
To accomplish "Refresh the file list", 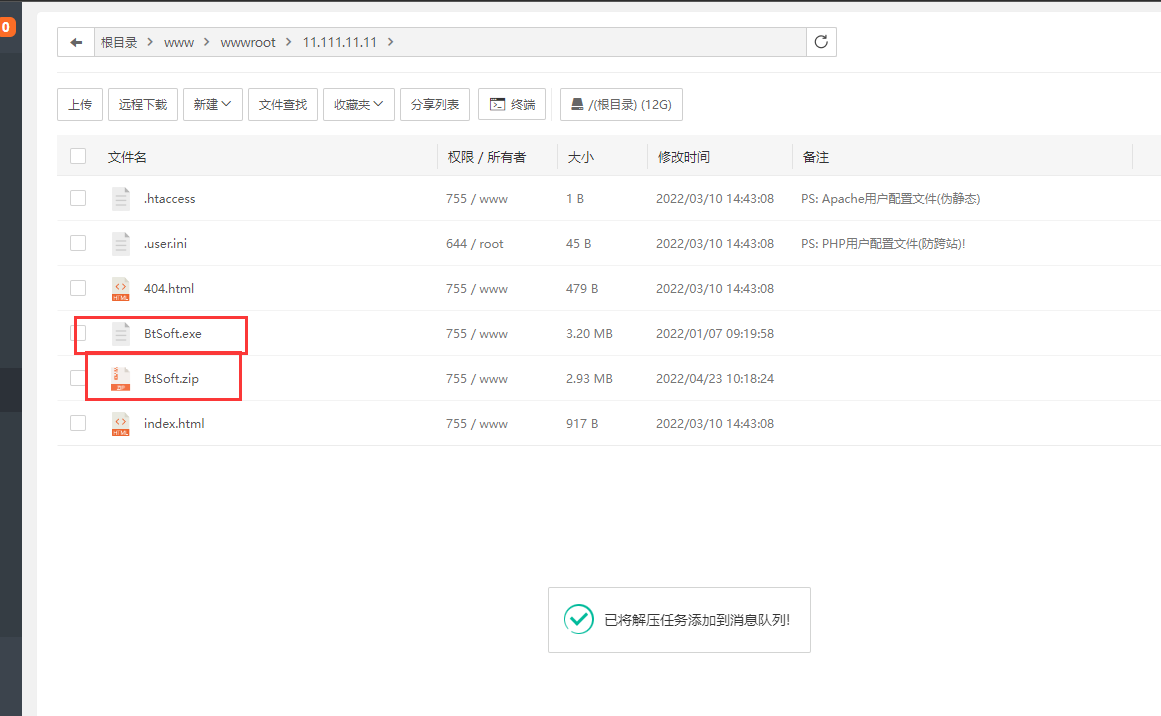I will coord(821,42).
